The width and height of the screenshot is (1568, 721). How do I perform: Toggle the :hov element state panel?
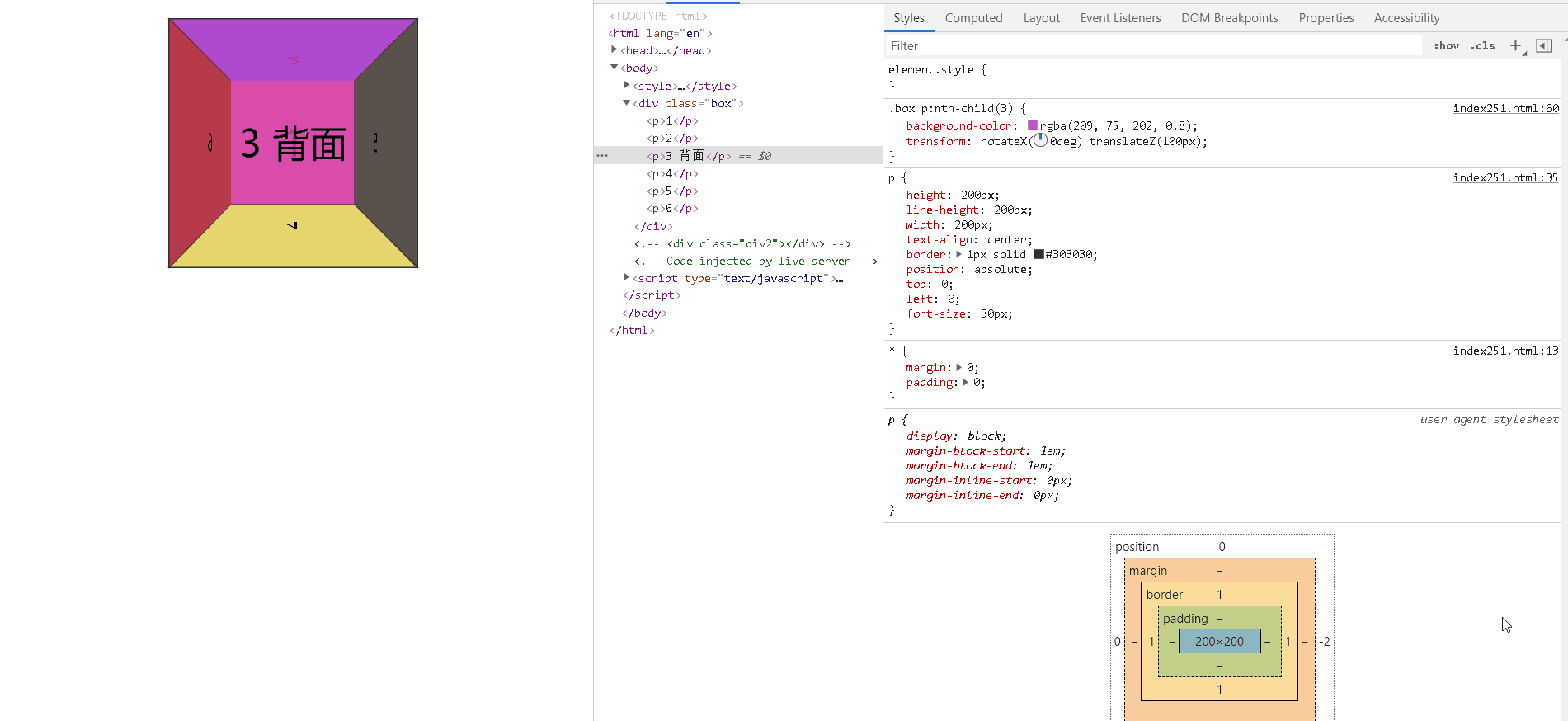click(1446, 46)
